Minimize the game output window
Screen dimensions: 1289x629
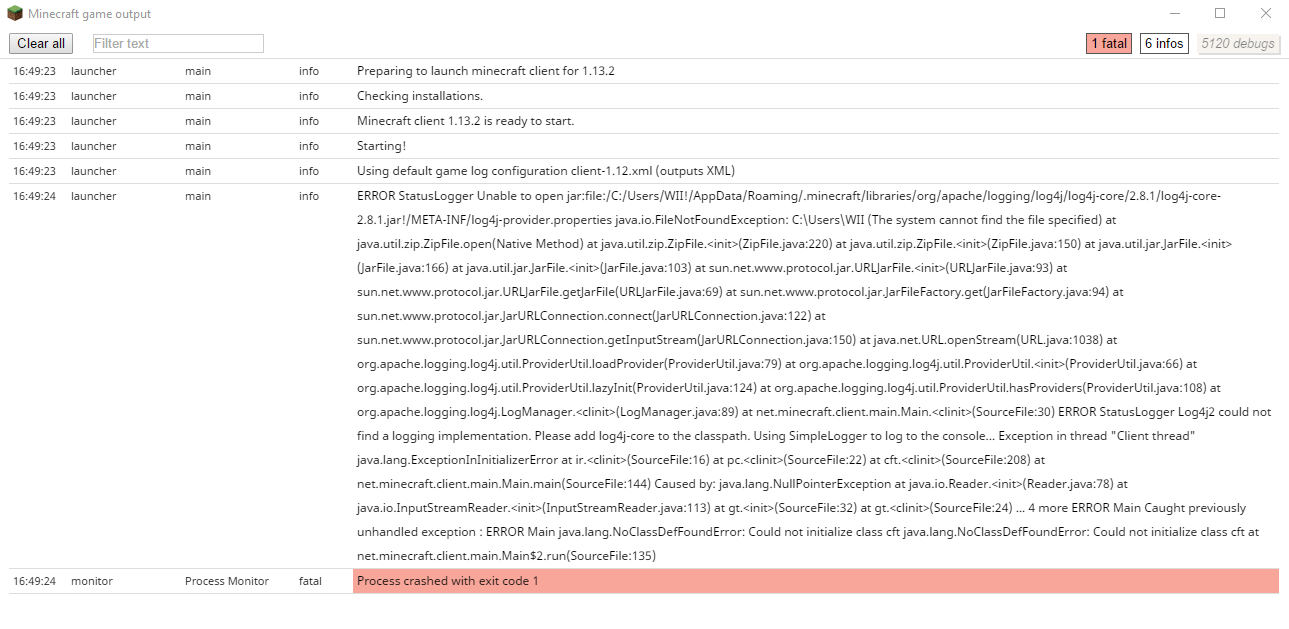[x=1174, y=14]
